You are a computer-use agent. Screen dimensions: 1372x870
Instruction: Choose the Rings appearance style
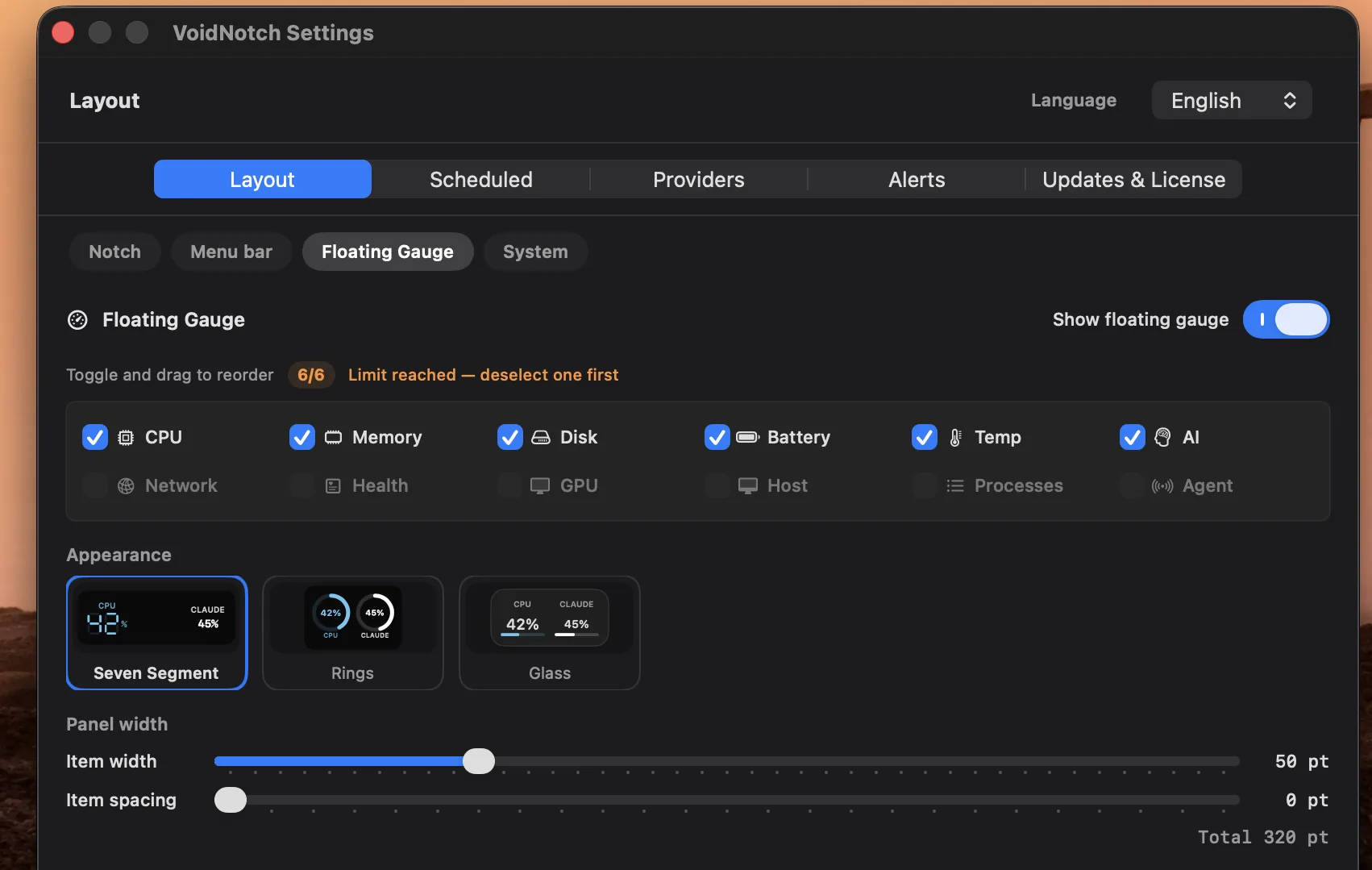coord(353,633)
